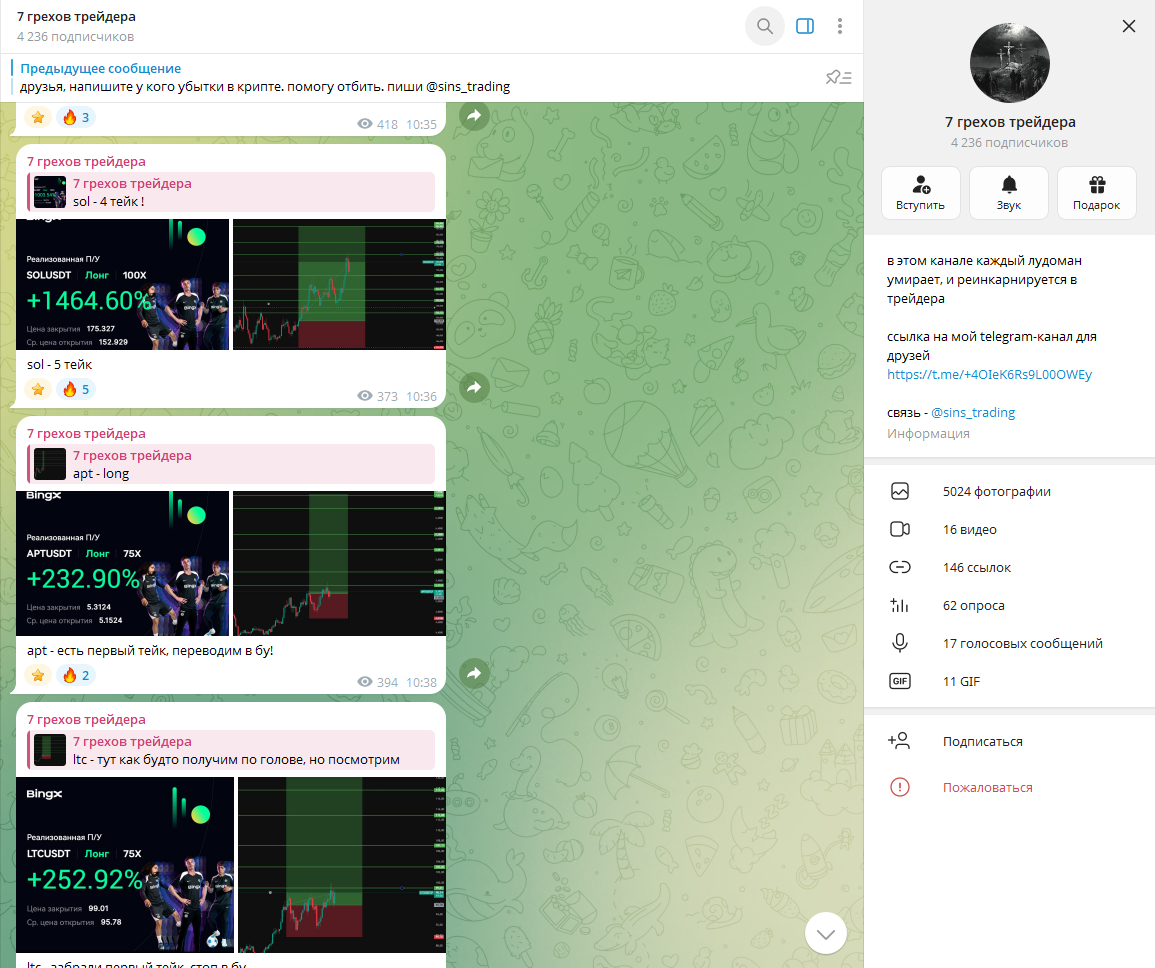Click the views count 394

(x=378, y=682)
